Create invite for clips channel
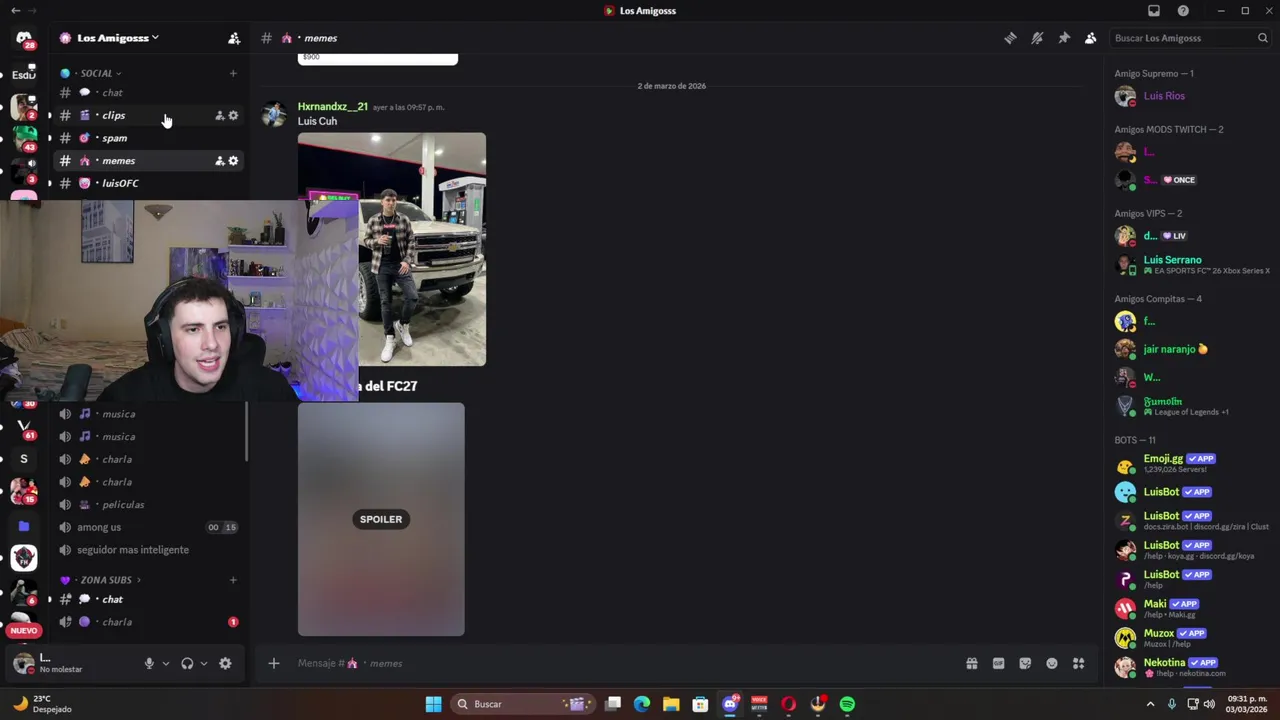The height and width of the screenshot is (720, 1280). (x=220, y=115)
